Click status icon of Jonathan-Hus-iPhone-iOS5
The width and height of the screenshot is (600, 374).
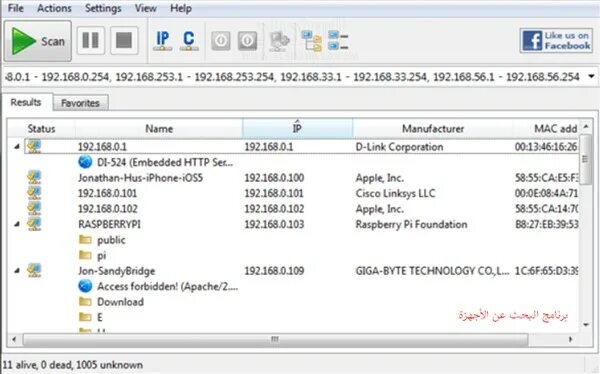(x=34, y=177)
